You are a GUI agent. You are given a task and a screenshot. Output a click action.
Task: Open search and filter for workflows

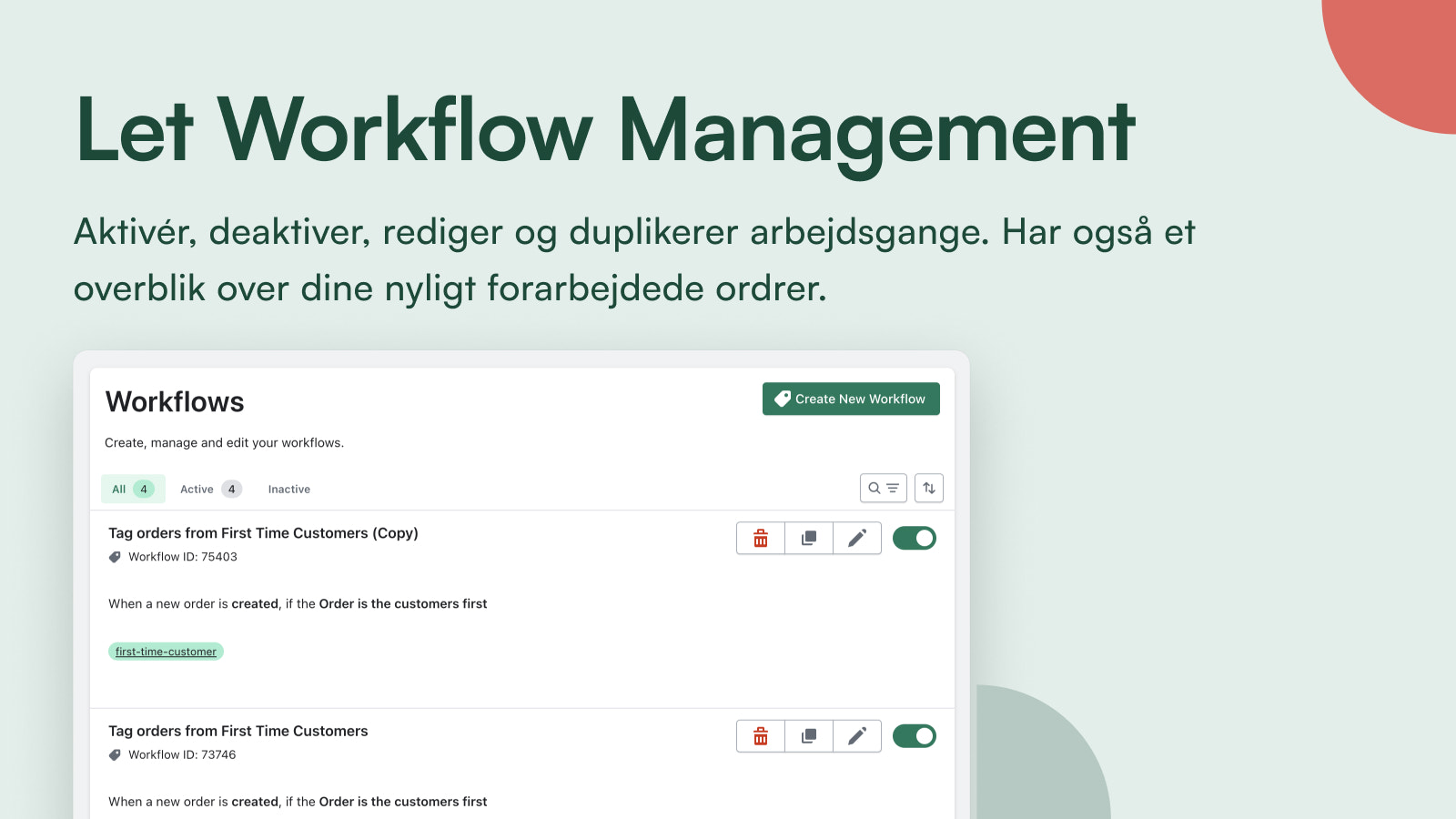884,488
